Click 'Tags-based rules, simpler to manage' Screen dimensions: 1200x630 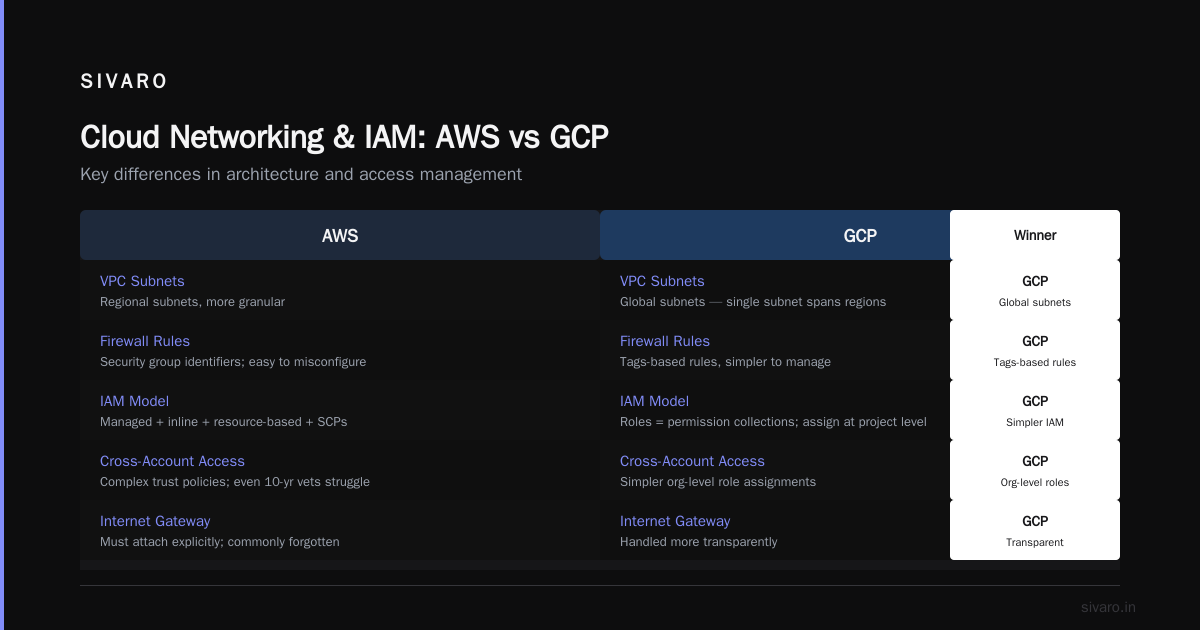pos(725,362)
